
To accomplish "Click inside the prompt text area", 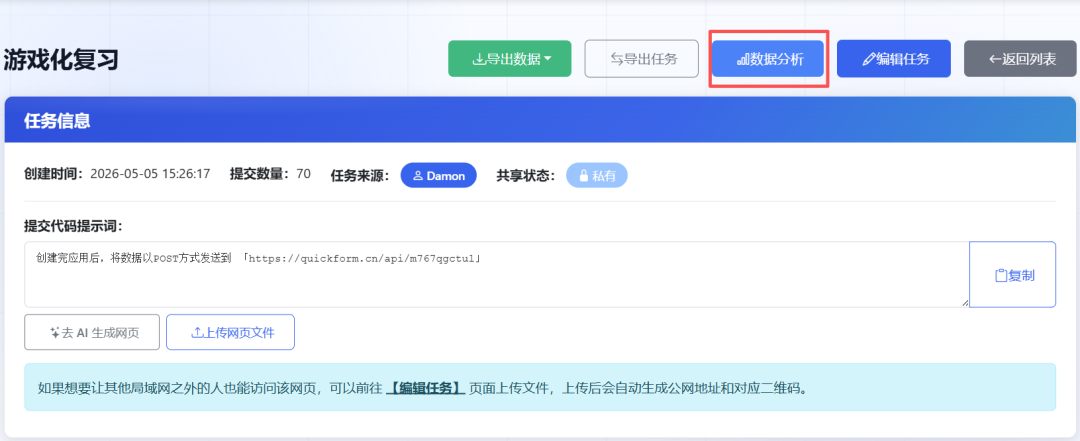I will tap(497, 274).
